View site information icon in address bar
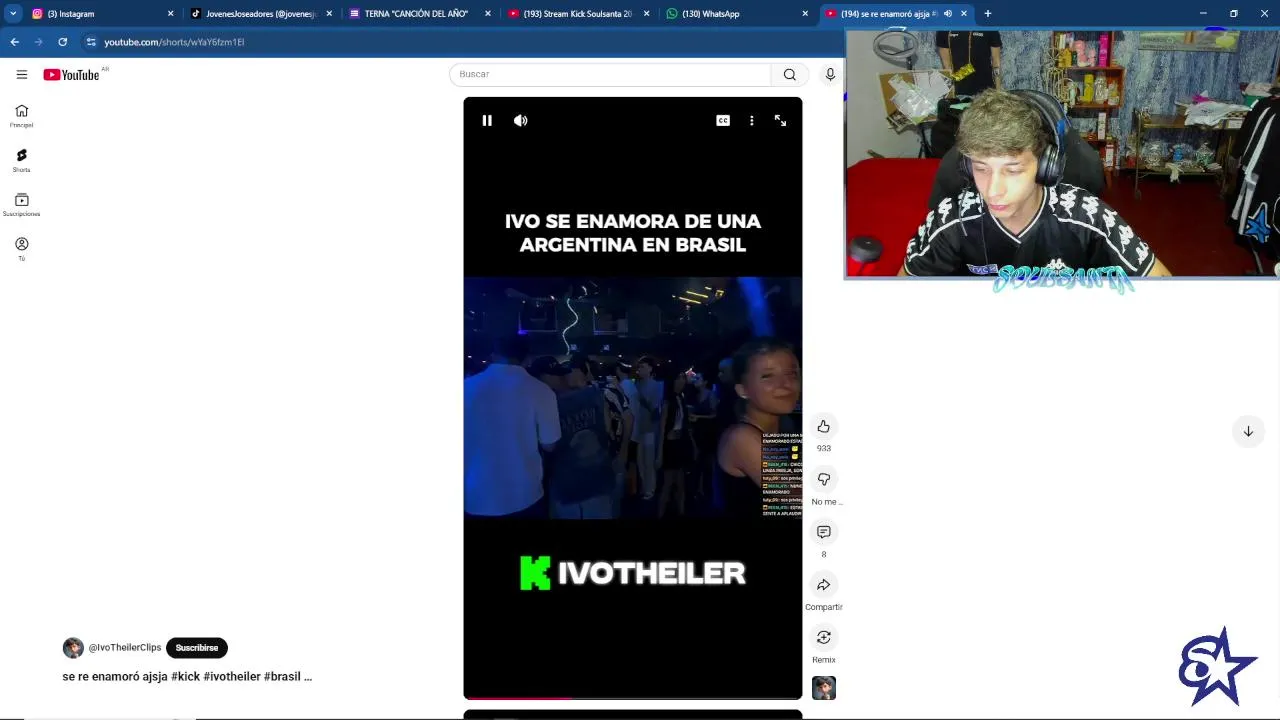Image resolution: width=1280 pixels, height=720 pixels. click(91, 42)
